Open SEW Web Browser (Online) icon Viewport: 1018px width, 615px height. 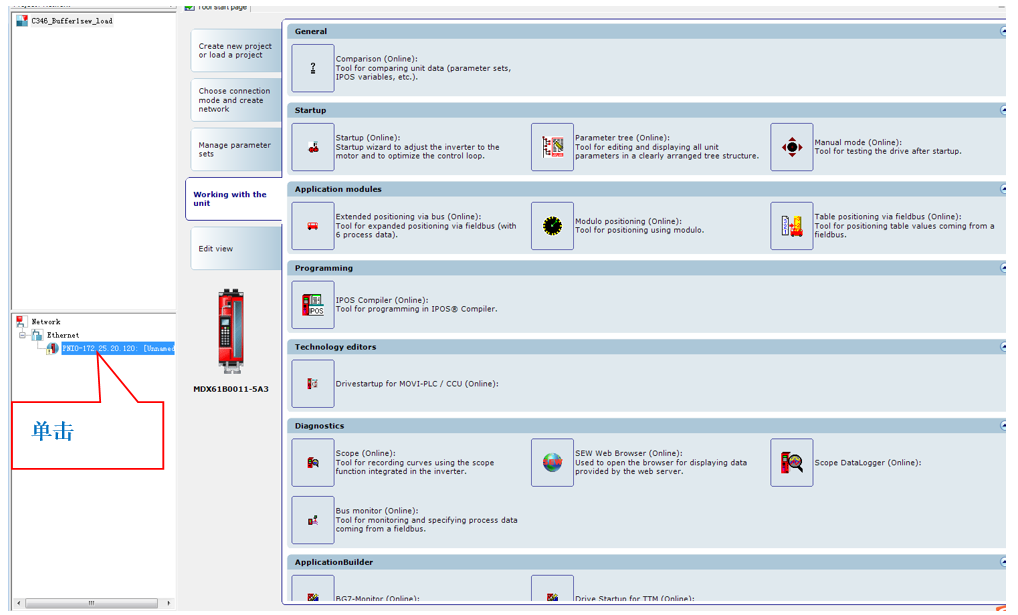[552, 463]
